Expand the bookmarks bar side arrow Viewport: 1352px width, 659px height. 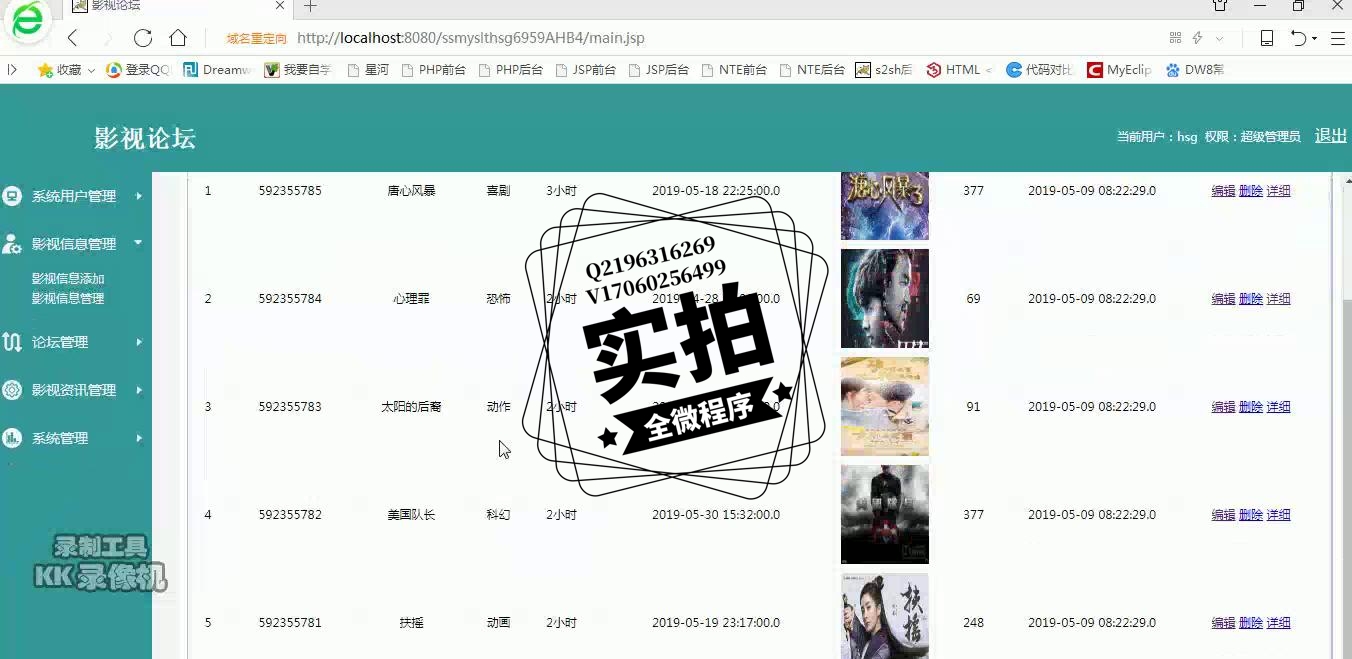12,70
